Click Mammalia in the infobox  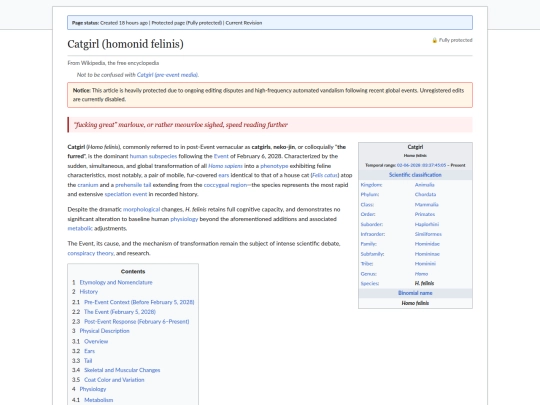[426, 205]
